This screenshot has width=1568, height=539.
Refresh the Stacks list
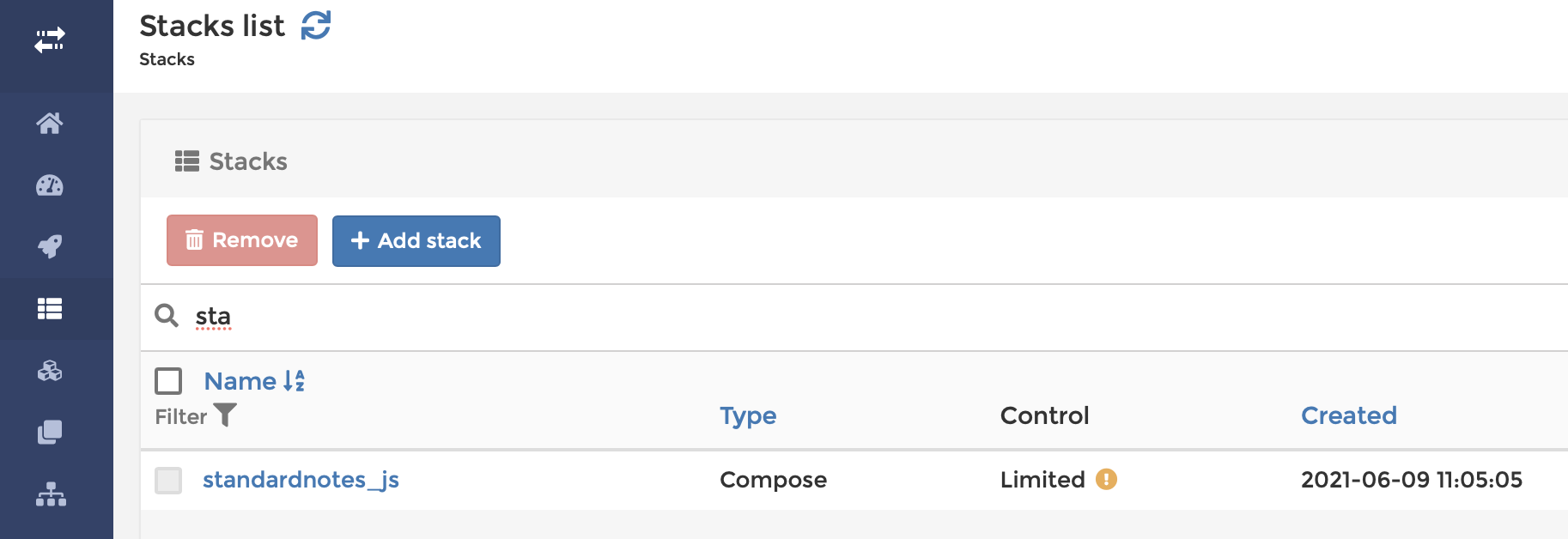[317, 26]
